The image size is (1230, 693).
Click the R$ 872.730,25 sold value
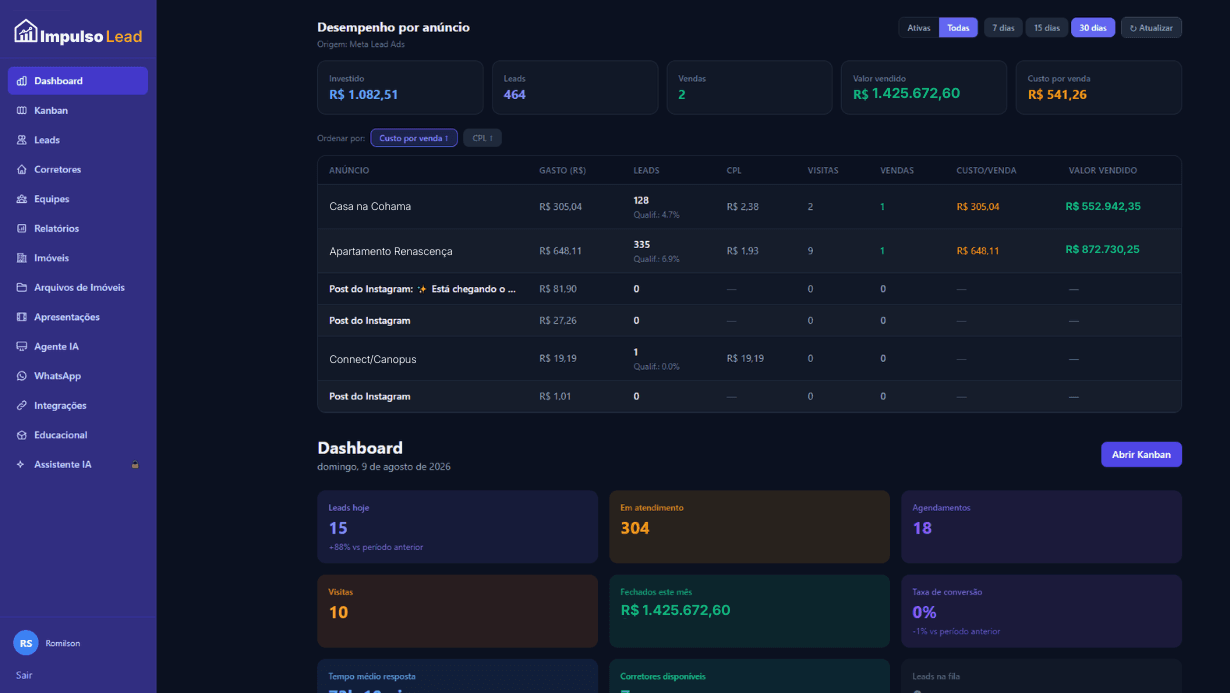pos(1102,249)
